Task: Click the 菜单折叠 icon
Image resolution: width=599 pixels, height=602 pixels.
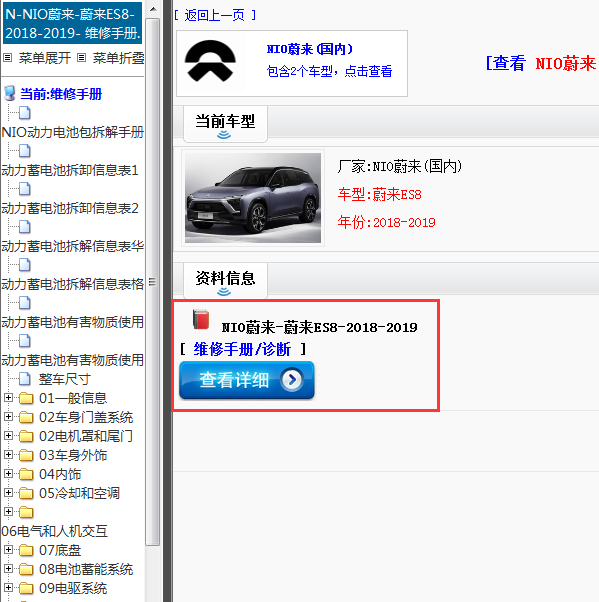Action: 81,58
